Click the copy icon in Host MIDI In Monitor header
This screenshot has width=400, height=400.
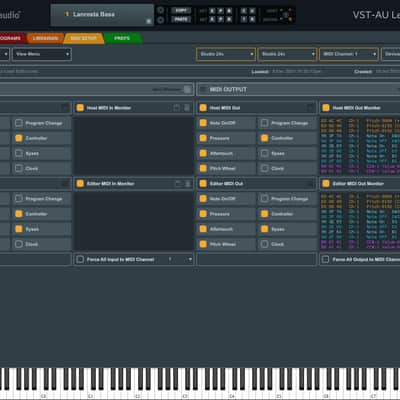177,108
